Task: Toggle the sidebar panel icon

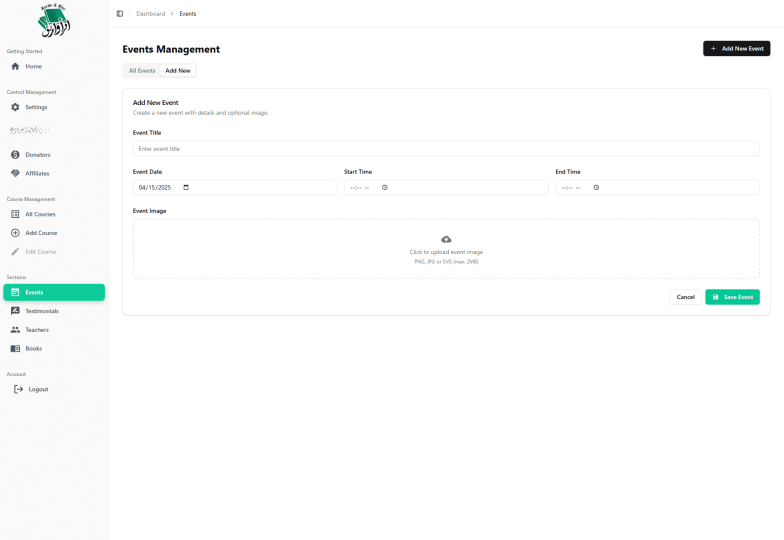Action: (x=120, y=14)
